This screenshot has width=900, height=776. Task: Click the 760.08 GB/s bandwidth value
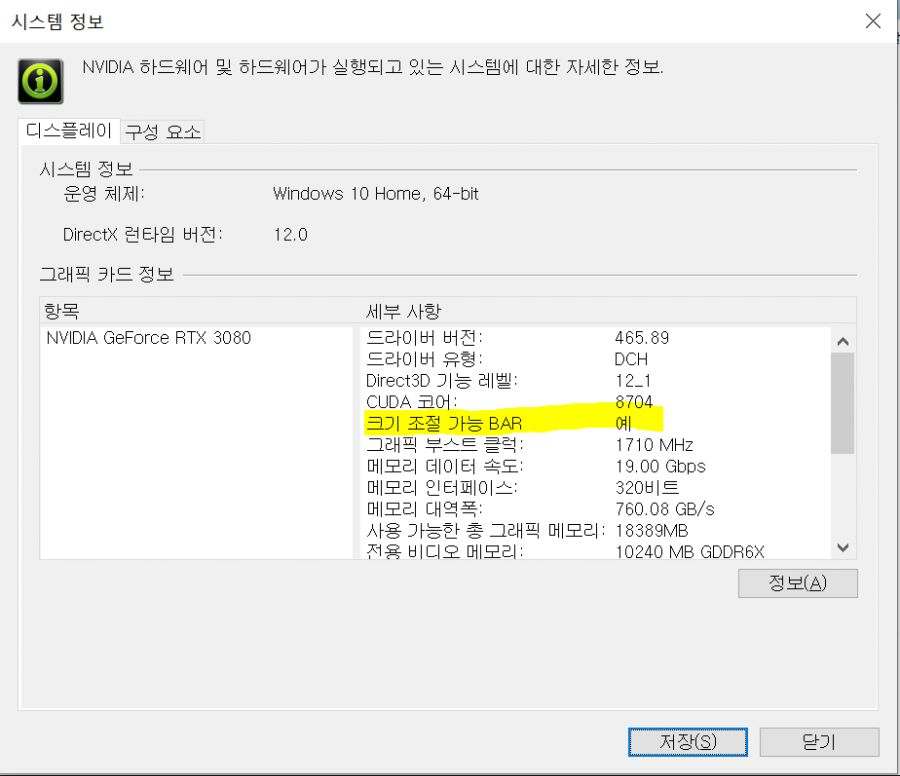pos(665,509)
